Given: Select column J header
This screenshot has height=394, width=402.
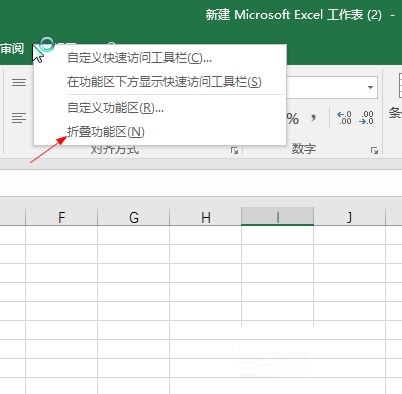Looking at the screenshot, I should pyautogui.click(x=349, y=217).
